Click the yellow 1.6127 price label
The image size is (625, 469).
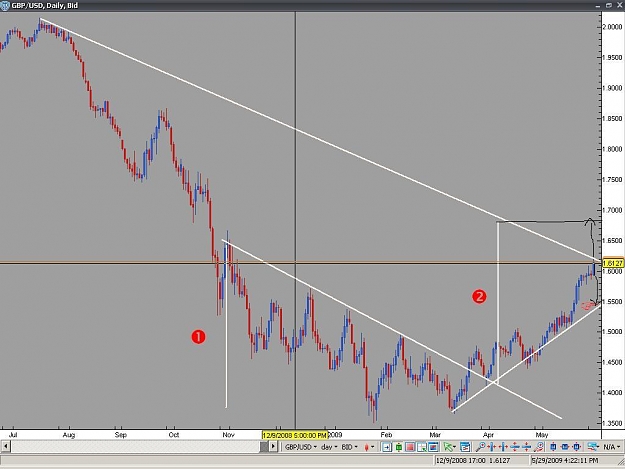point(613,263)
